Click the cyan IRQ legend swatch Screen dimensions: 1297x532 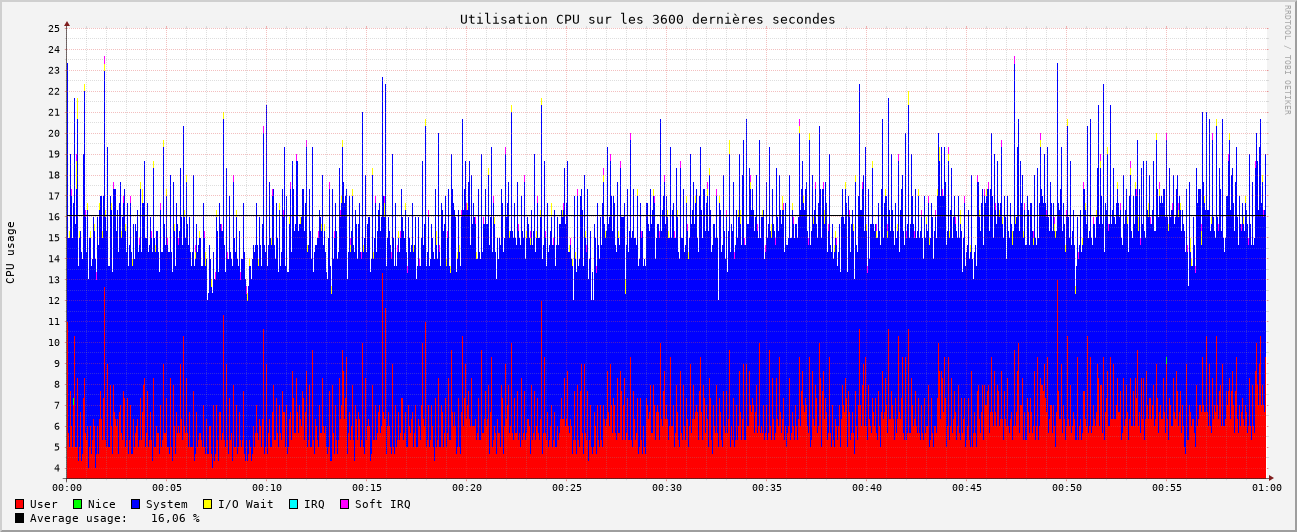[293, 504]
